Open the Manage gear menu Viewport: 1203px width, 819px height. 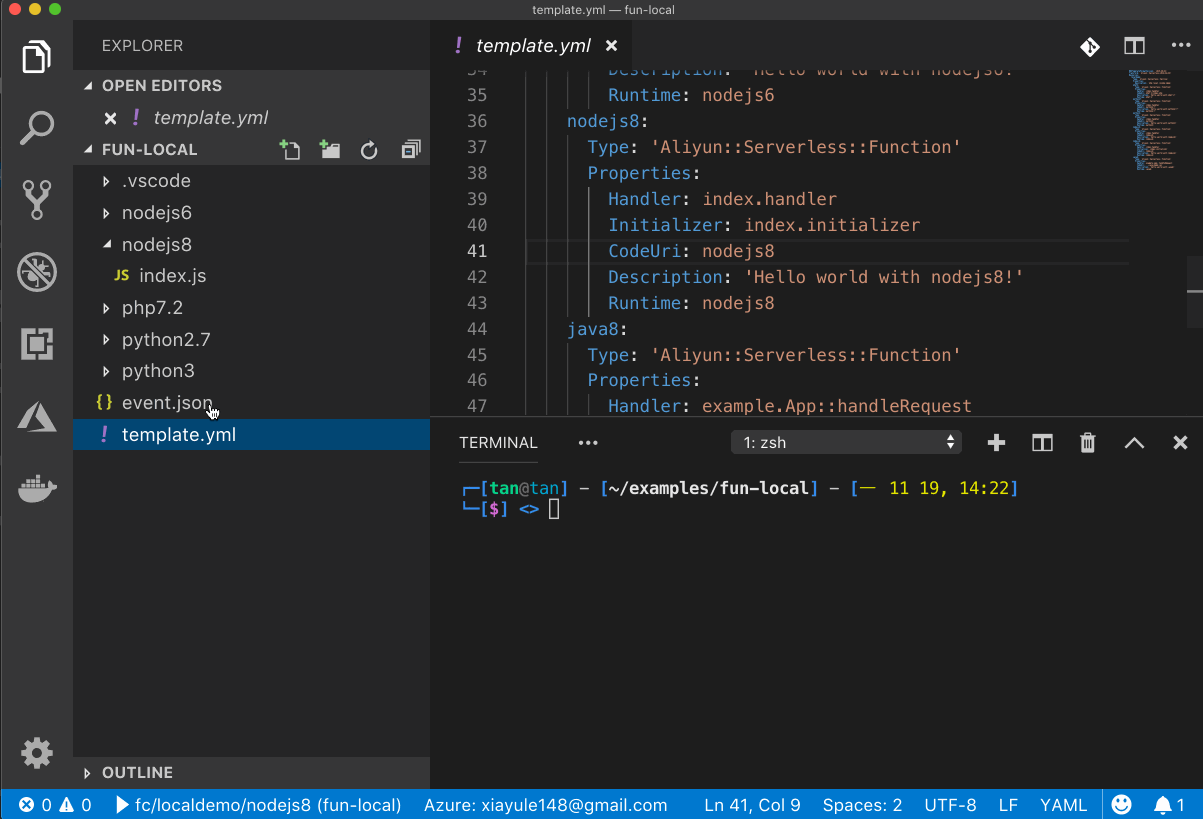tap(37, 752)
